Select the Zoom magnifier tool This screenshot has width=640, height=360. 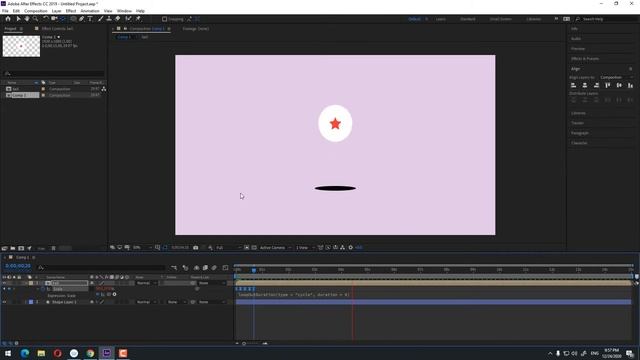(36, 19)
